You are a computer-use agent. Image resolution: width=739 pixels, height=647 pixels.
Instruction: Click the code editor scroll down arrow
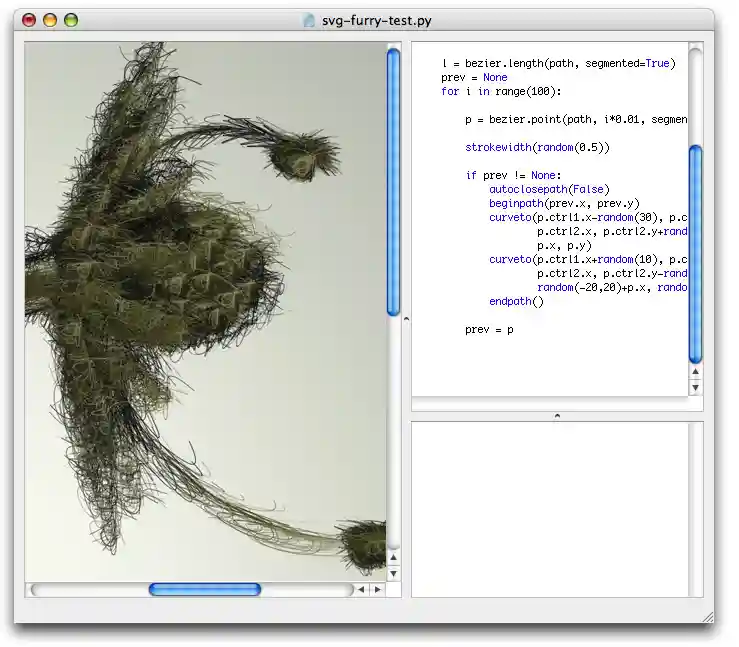click(696, 387)
